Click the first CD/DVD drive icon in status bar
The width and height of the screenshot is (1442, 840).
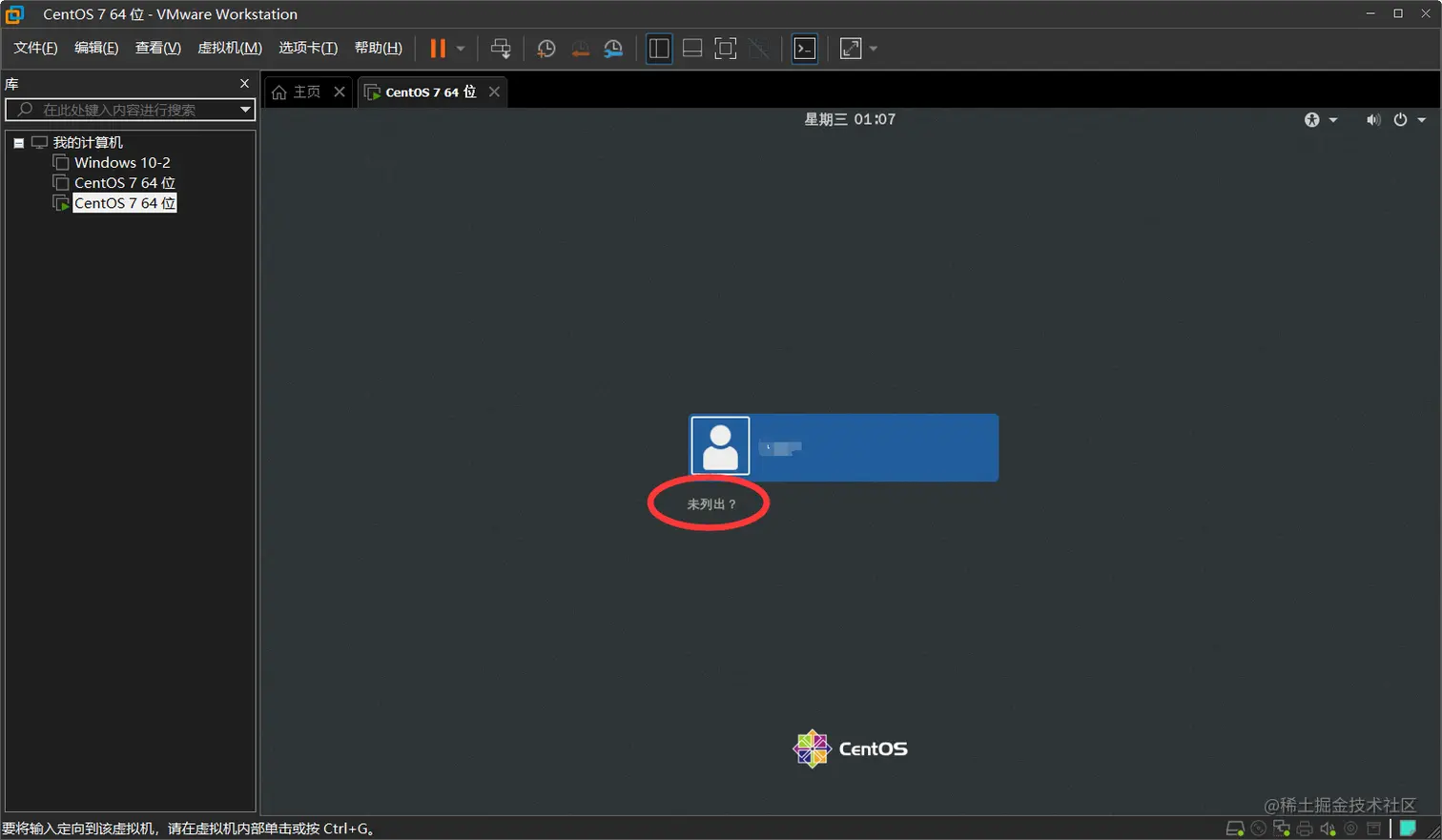click(1259, 829)
